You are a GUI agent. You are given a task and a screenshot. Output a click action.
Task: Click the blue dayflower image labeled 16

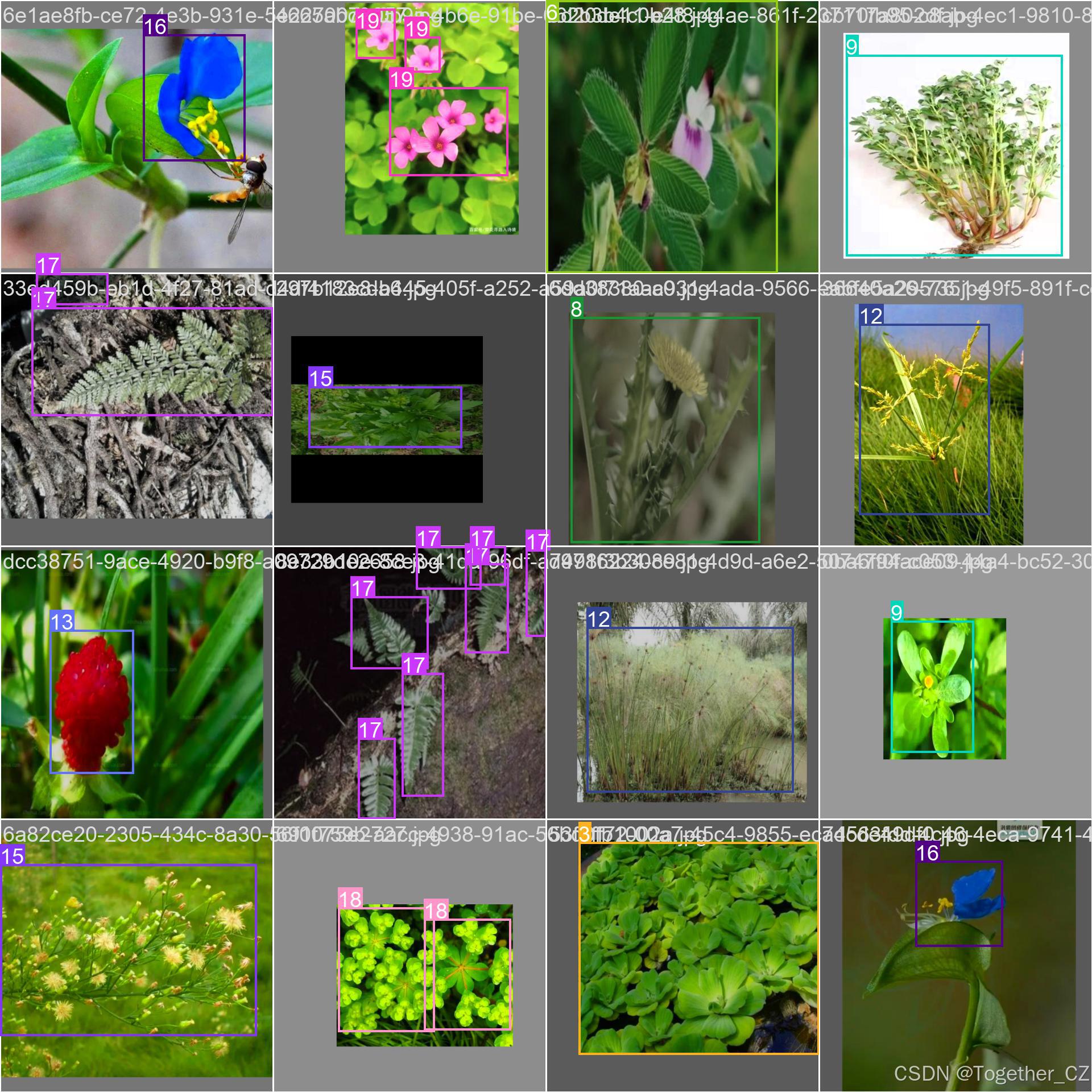(x=194, y=97)
